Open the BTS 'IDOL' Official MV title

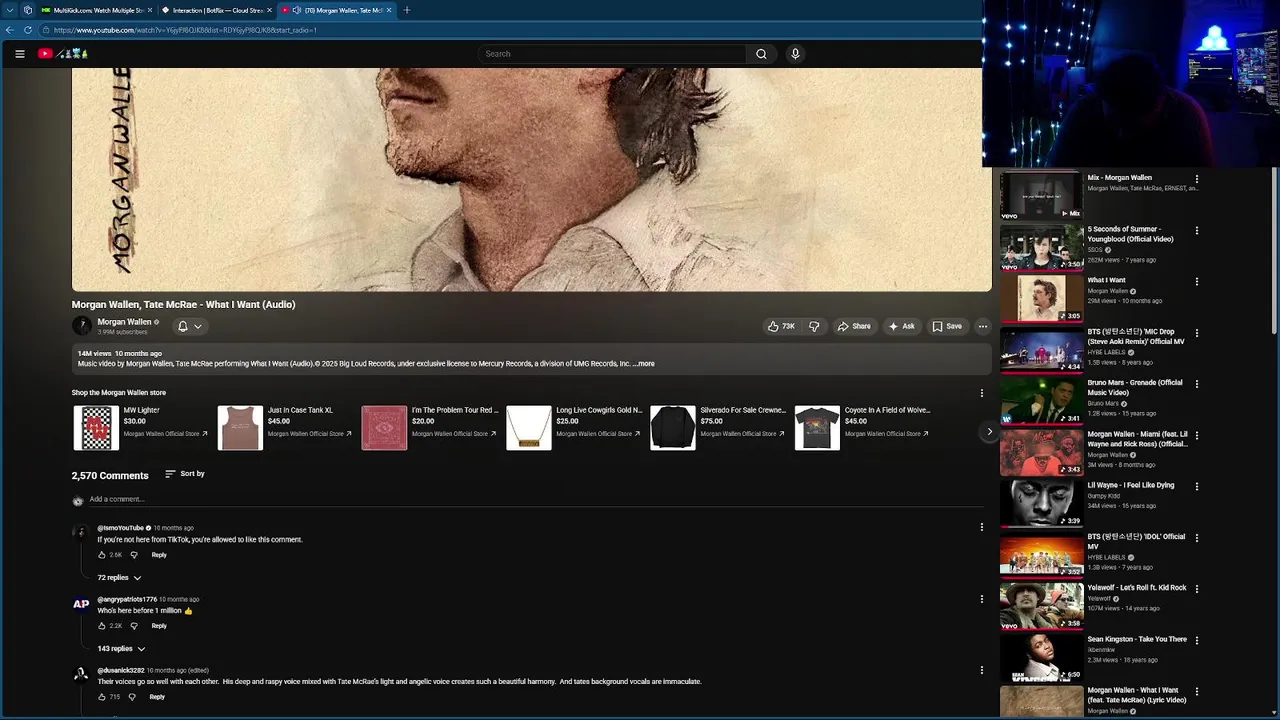coord(1136,541)
